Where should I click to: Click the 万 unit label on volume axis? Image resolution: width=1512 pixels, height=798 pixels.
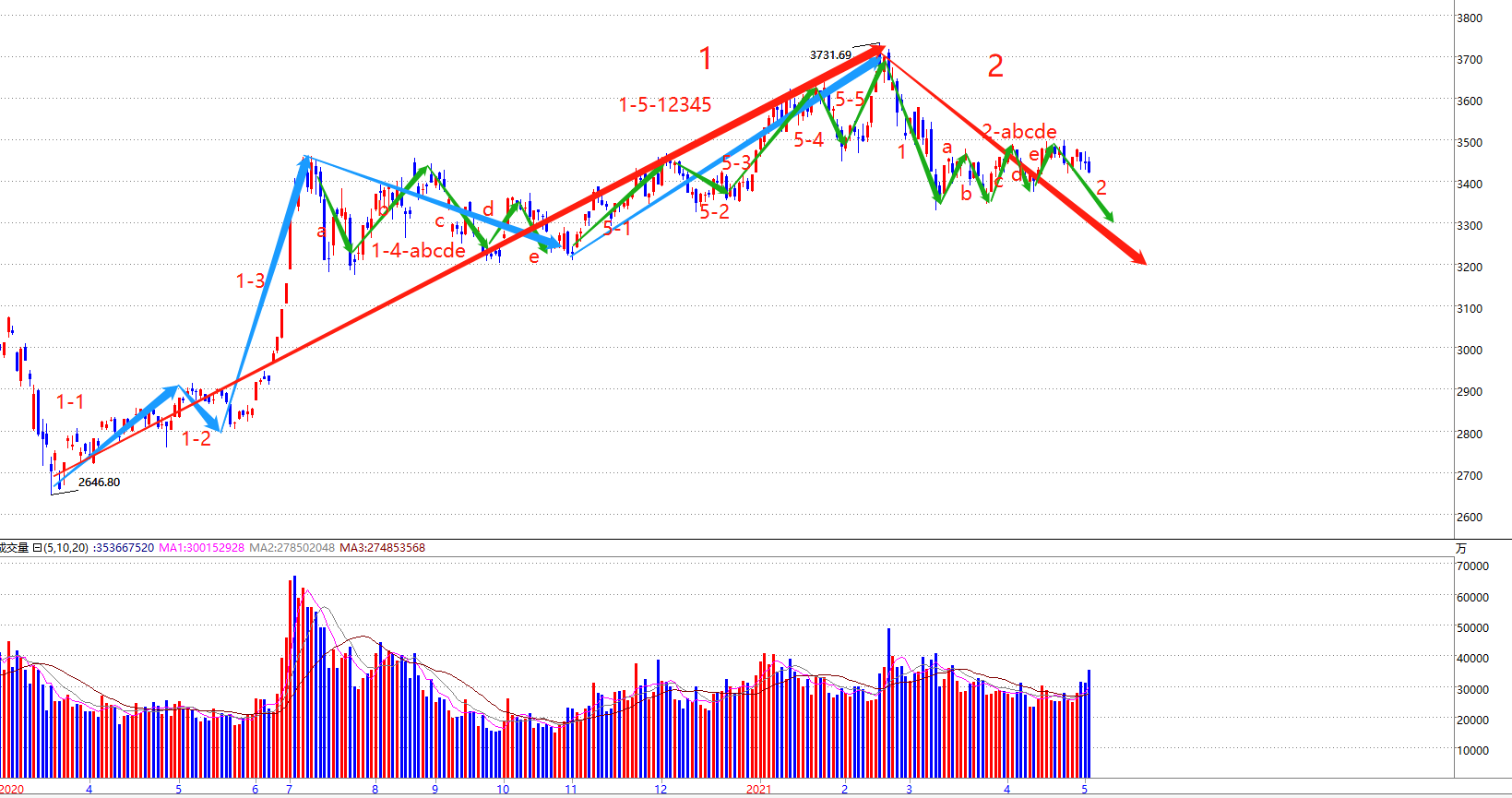[1461, 549]
